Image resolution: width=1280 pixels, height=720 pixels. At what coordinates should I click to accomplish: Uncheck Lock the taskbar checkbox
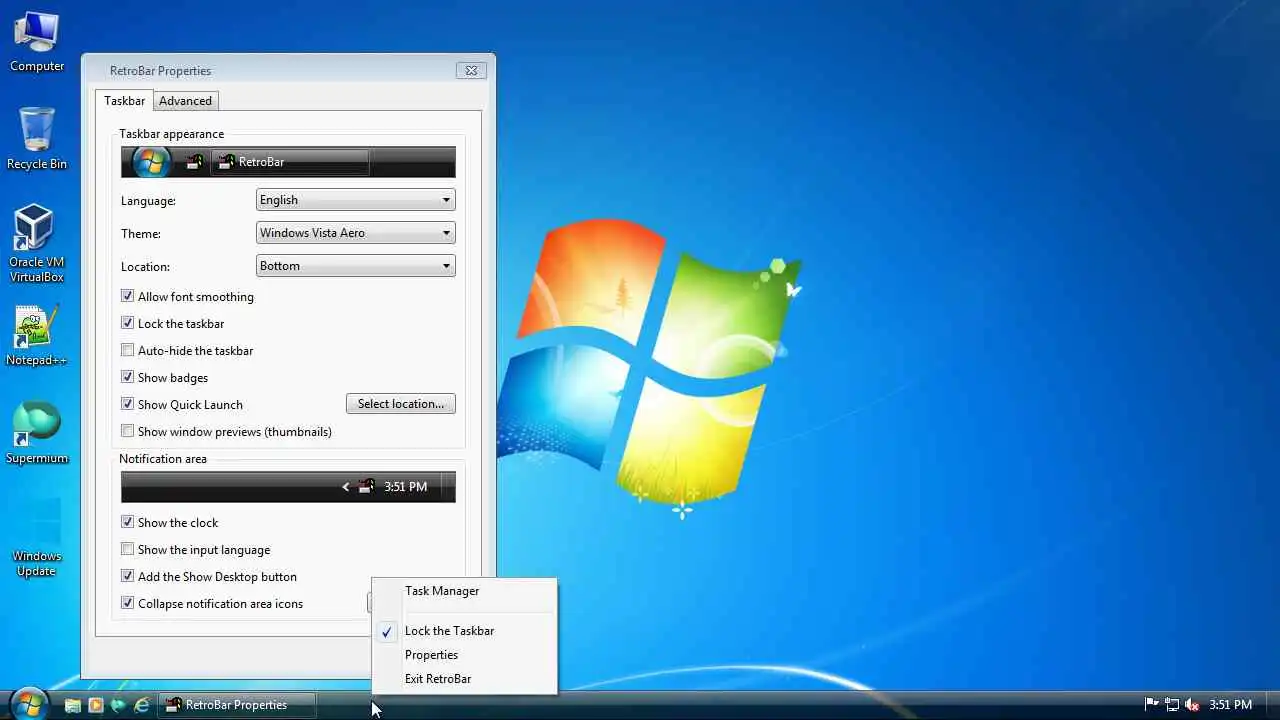tap(127, 323)
